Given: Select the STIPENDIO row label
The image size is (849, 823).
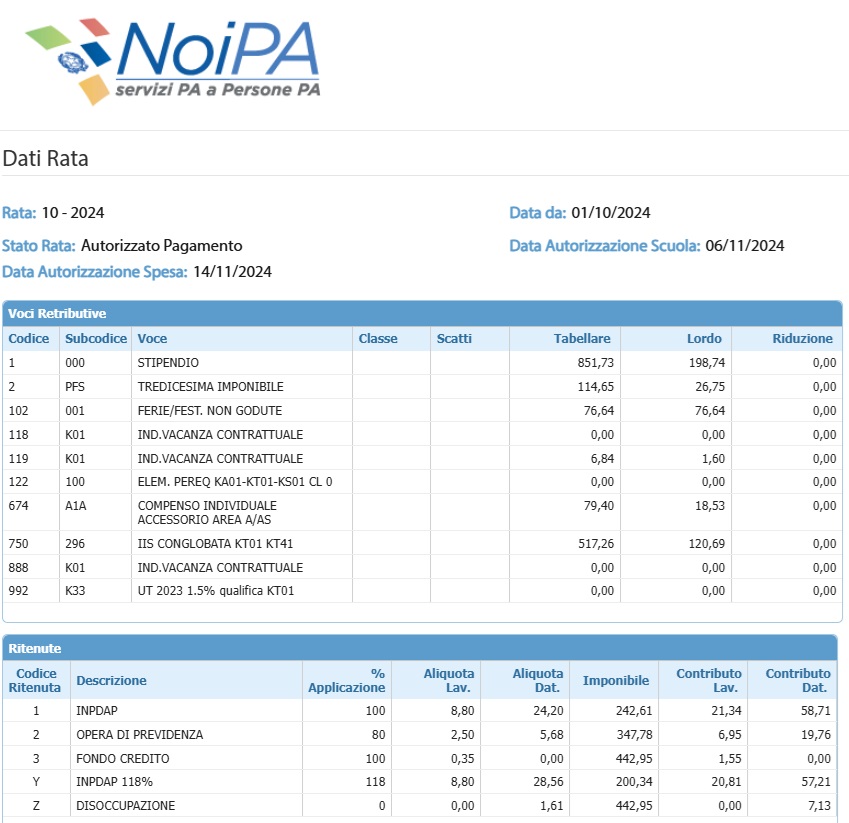Looking at the screenshot, I should 168,363.
